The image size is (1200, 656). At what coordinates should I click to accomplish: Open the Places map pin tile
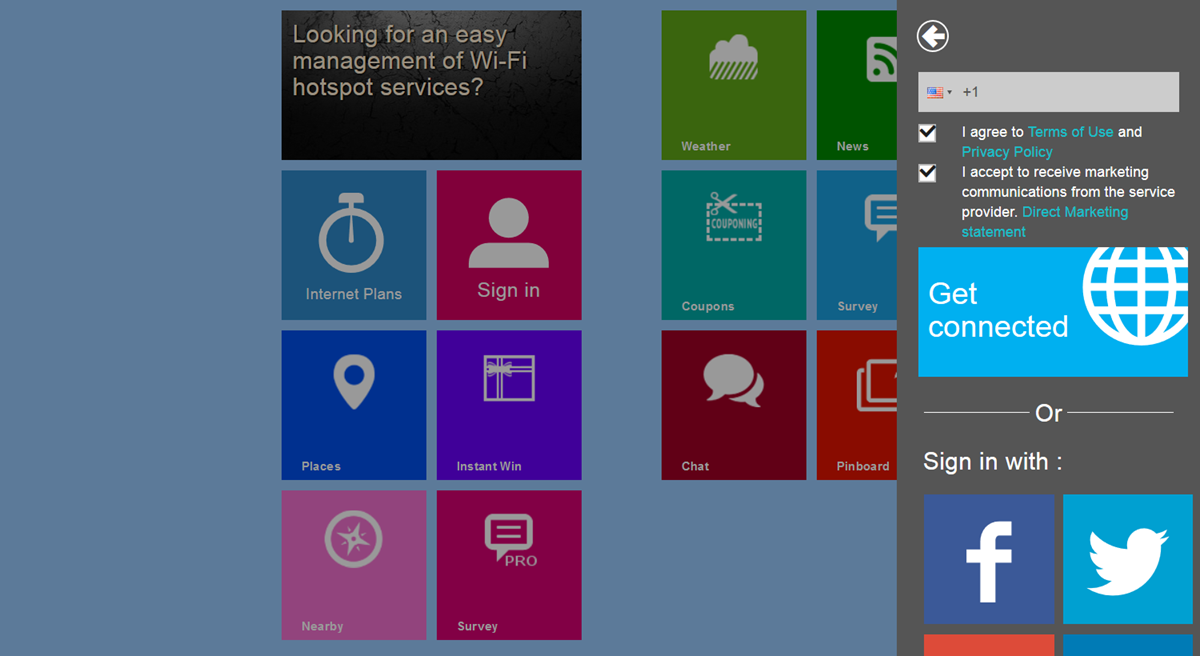click(353, 405)
